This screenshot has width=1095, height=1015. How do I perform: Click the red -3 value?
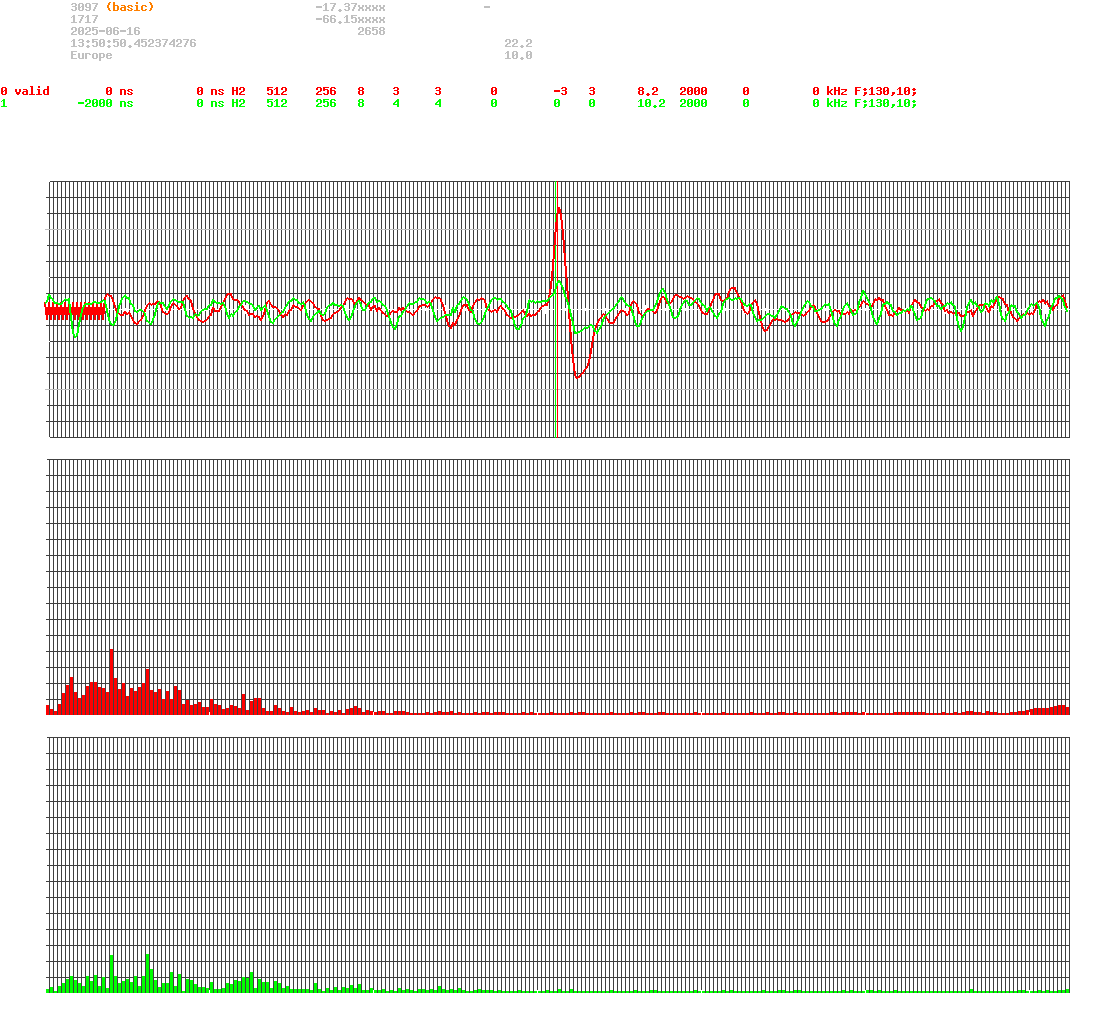pyautogui.click(x=560, y=92)
